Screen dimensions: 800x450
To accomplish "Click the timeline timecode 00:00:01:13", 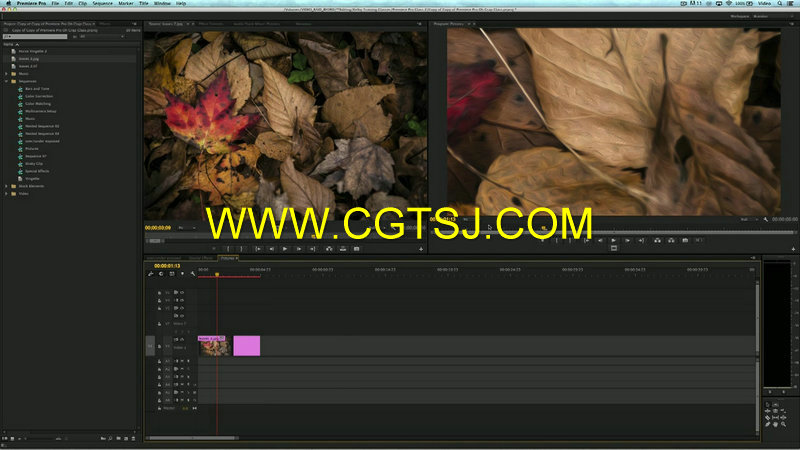I will pos(167,266).
